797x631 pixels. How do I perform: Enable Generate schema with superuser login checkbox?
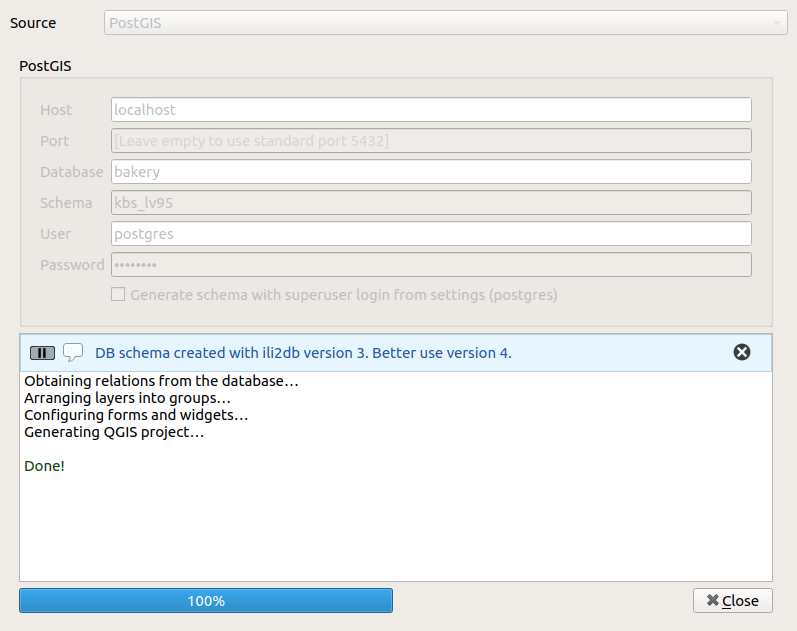point(118,294)
